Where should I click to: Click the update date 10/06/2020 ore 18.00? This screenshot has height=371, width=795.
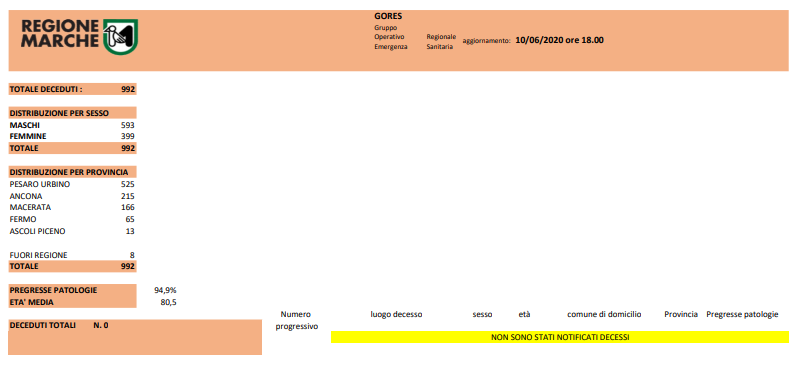click(x=559, y=41)
